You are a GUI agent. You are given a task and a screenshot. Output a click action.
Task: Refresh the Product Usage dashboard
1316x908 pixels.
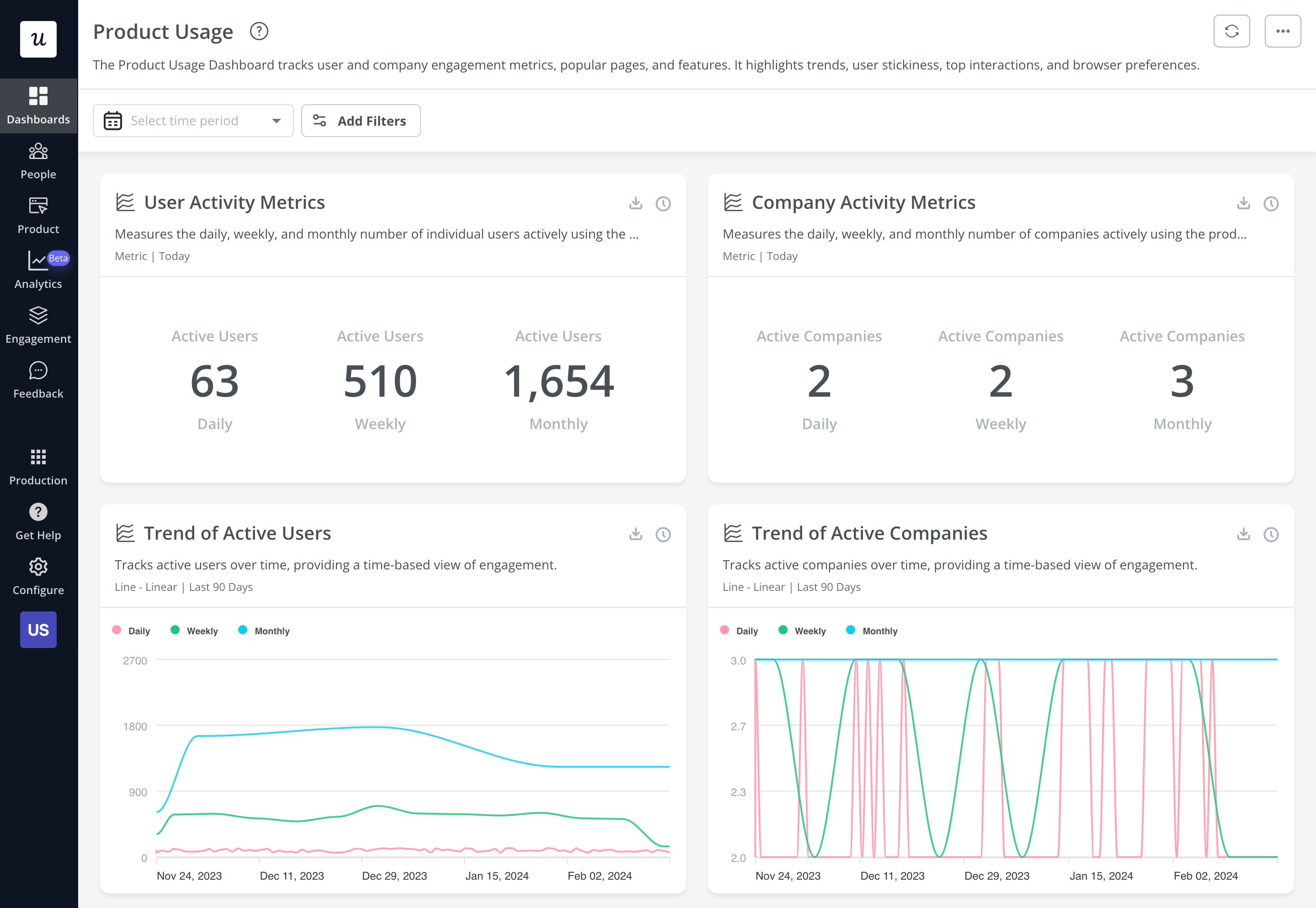click(1232, 31)
